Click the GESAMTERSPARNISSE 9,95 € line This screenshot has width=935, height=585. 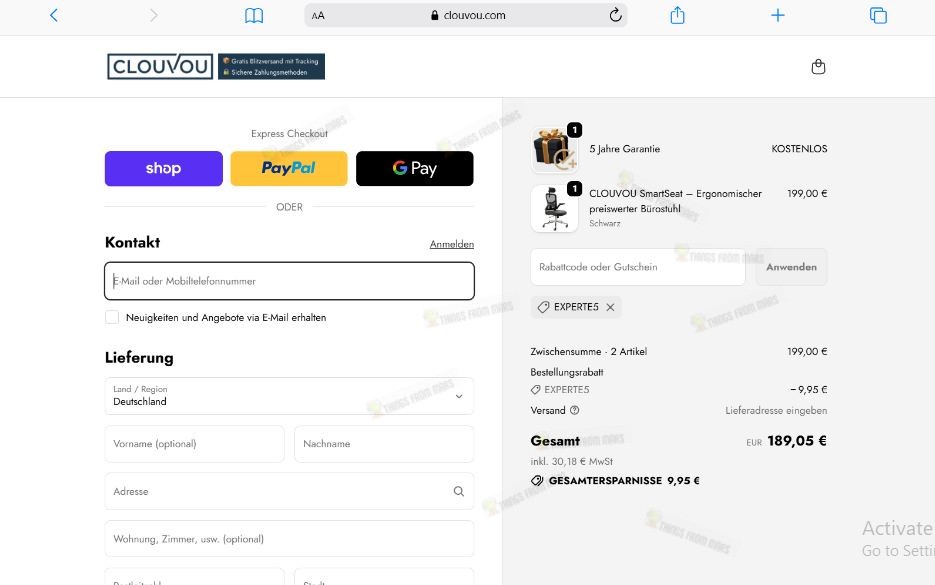615,481
